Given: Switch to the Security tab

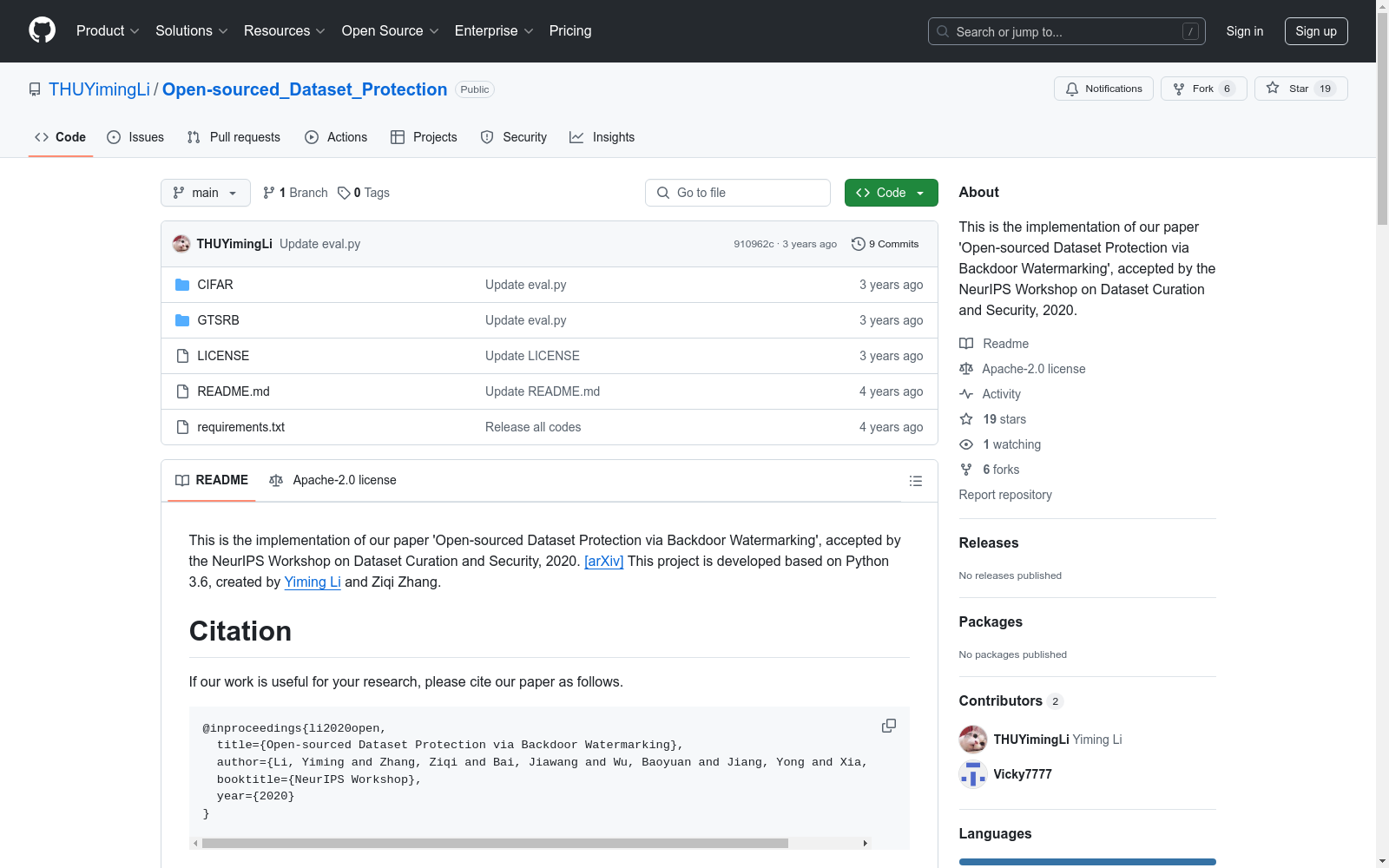Looking at the screenshot, I should 514,137.
